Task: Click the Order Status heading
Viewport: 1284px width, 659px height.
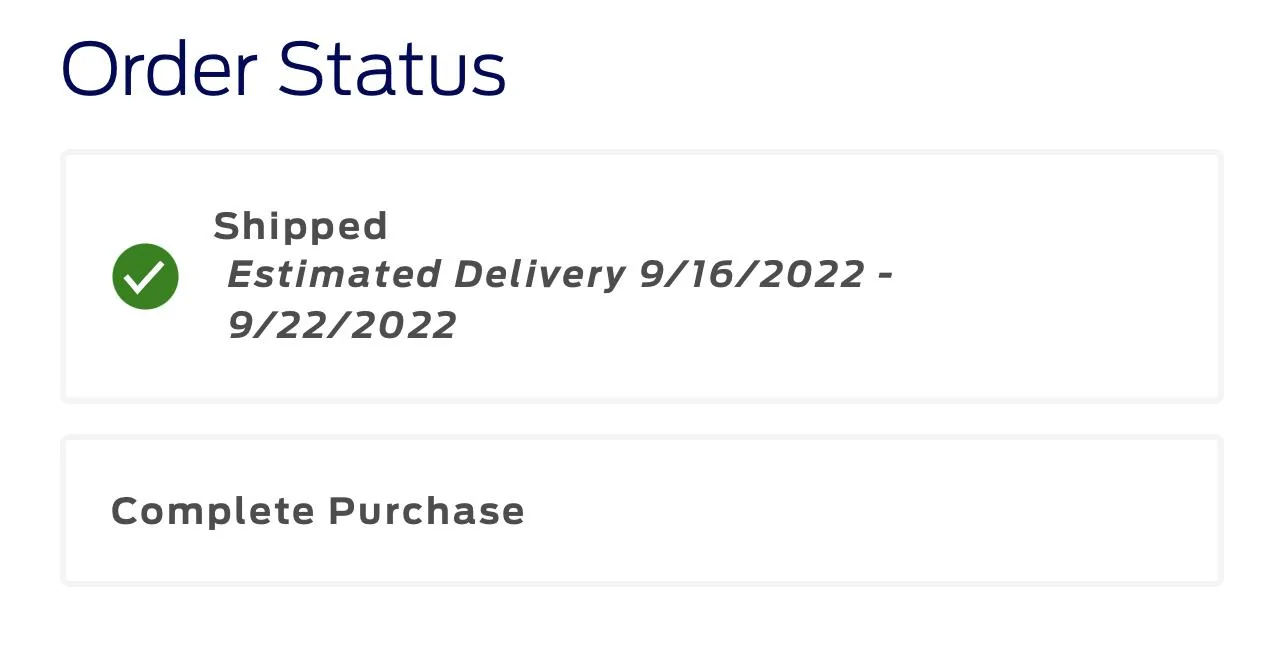Action: [x=283, y=69]
